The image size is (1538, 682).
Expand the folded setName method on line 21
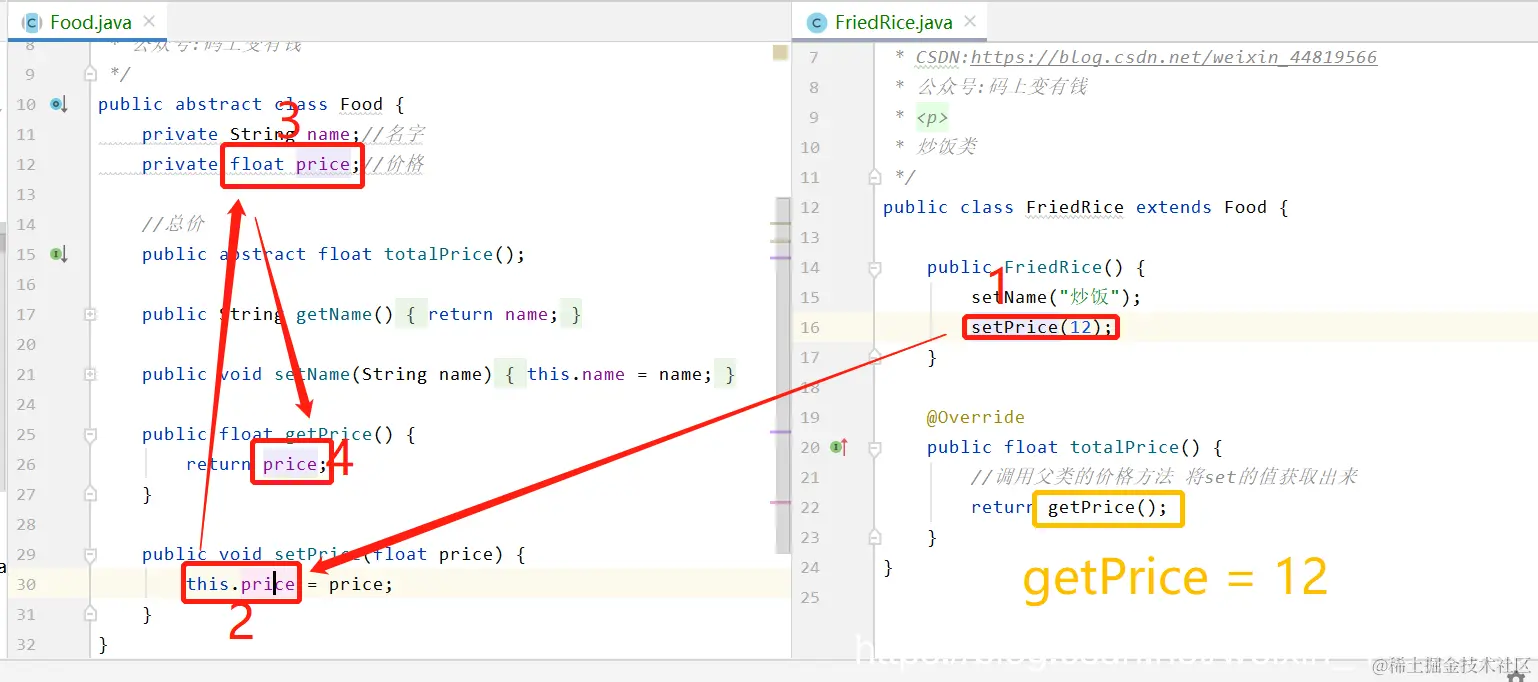coord(90,374)
